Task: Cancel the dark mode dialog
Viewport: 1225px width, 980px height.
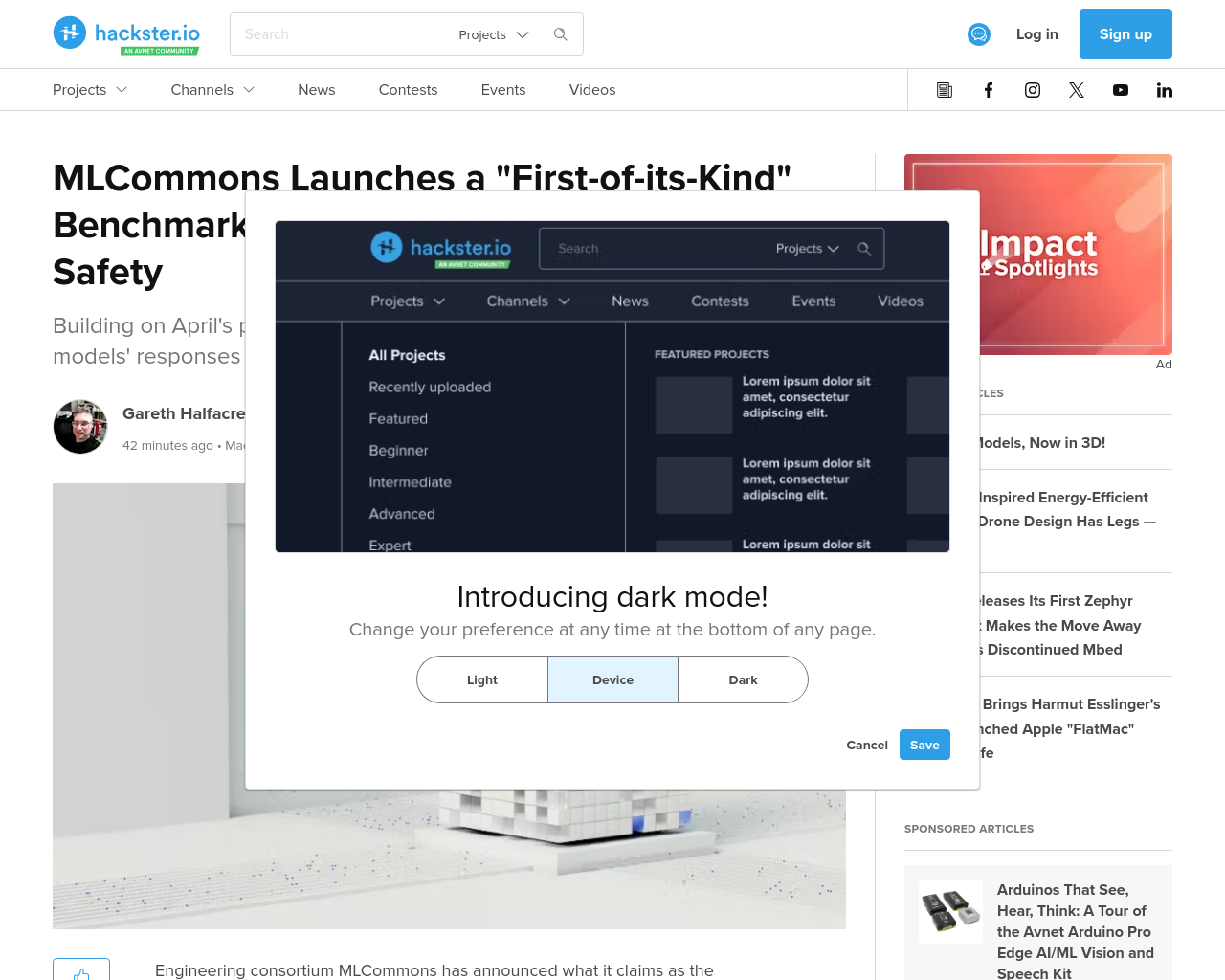Action: [867, 745]
